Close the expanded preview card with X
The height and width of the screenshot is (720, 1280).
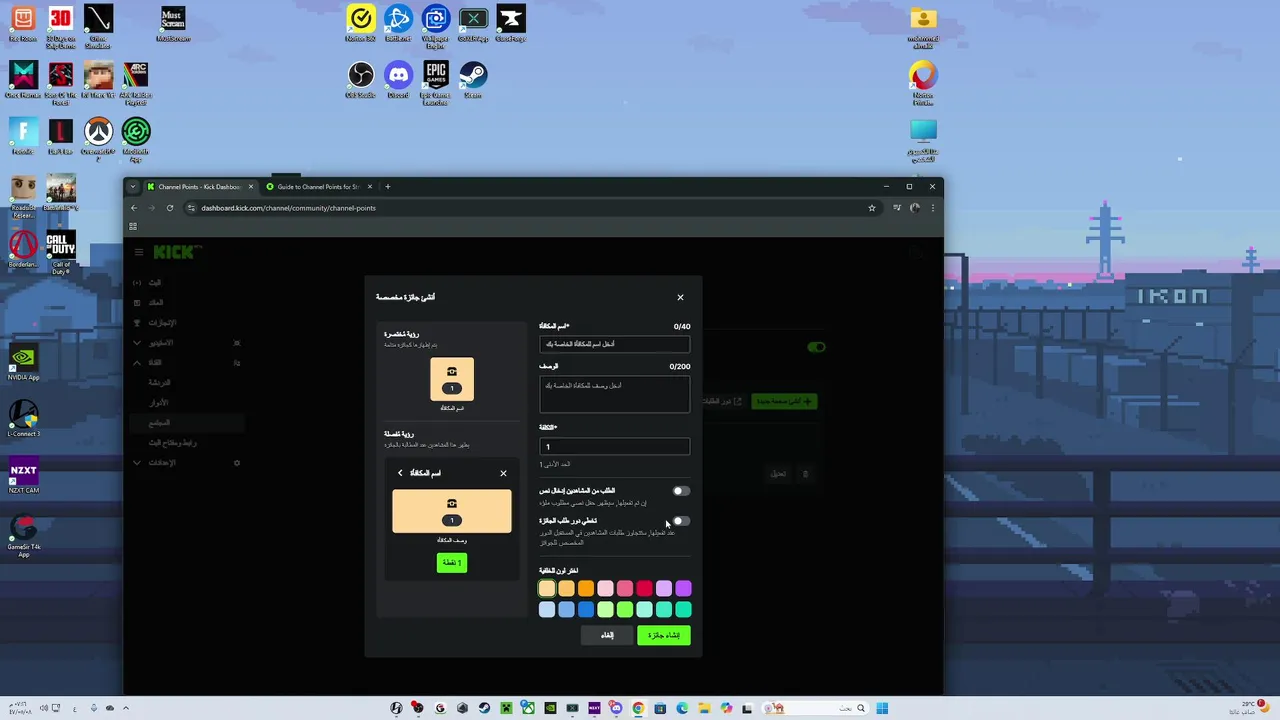(503, 473)
